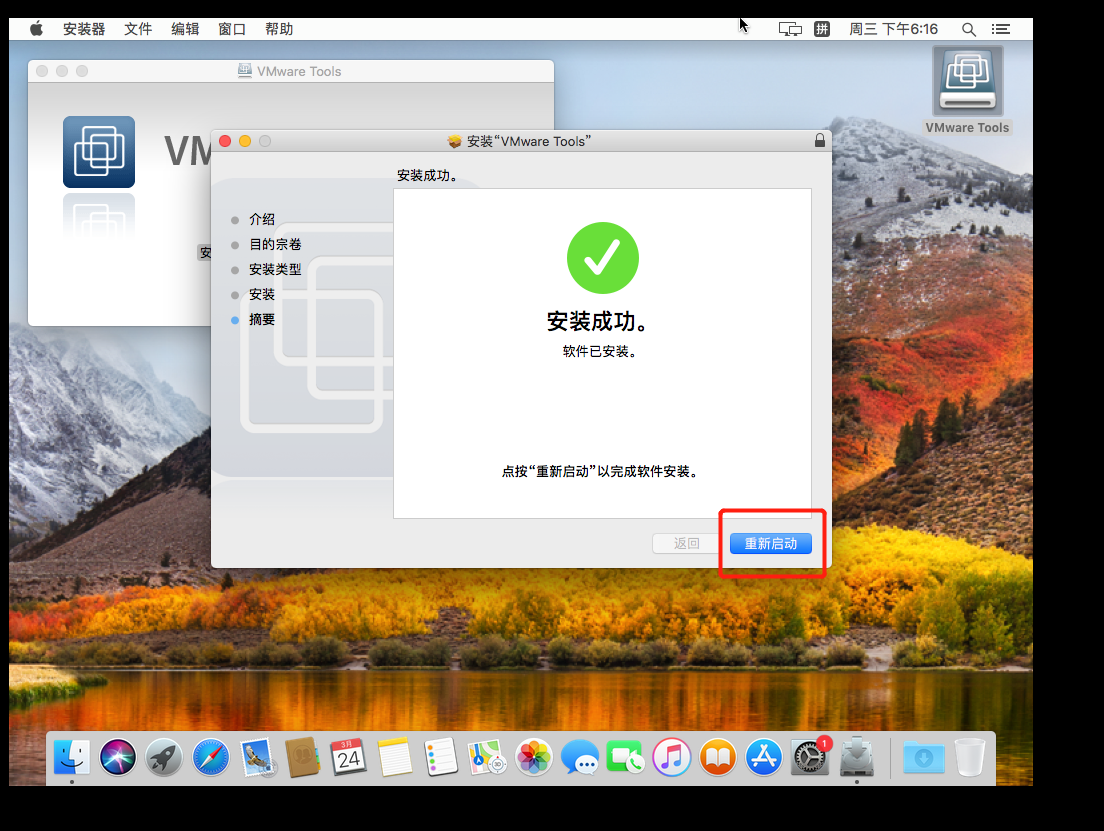Open Notification Center
The height and width of the screenshot is (831, 1104).
[1000, 29]
